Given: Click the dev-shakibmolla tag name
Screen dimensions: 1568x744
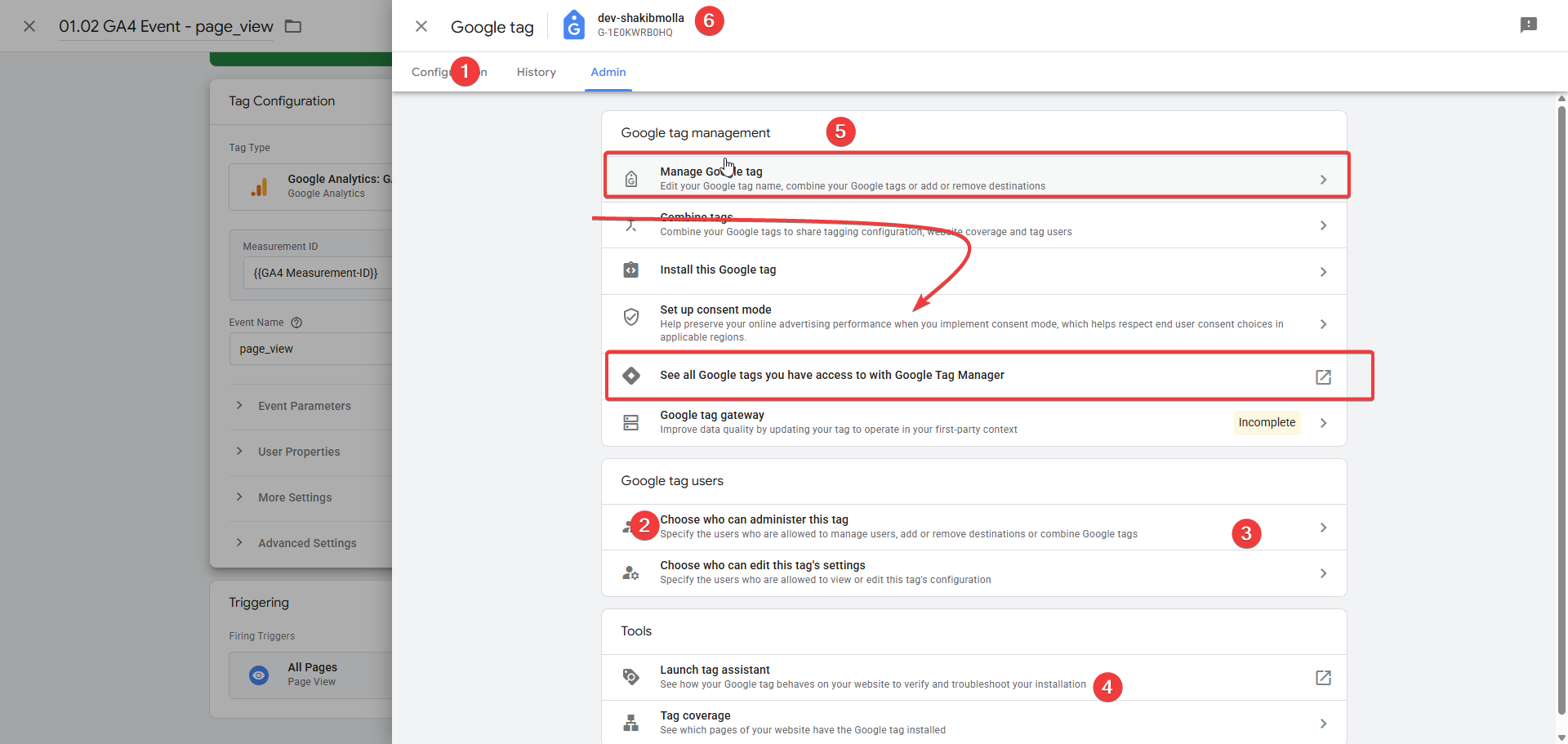Looking at the screenshot, I should tap(640, 18).
